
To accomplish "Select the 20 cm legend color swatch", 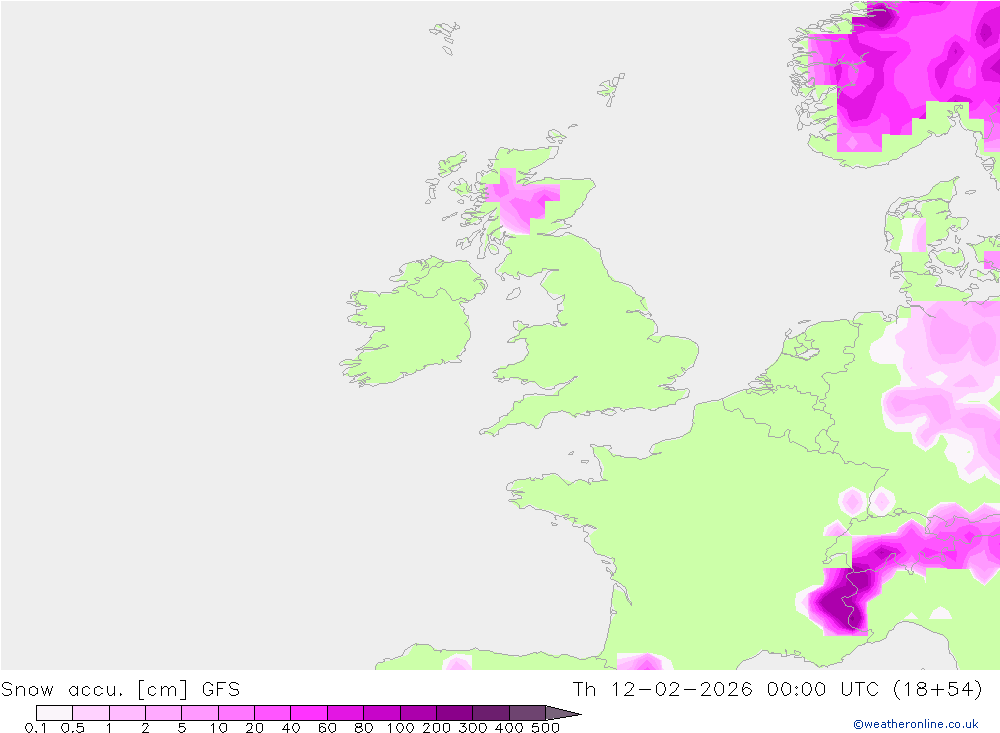I will pyautogui.click(x=272, y=713).
